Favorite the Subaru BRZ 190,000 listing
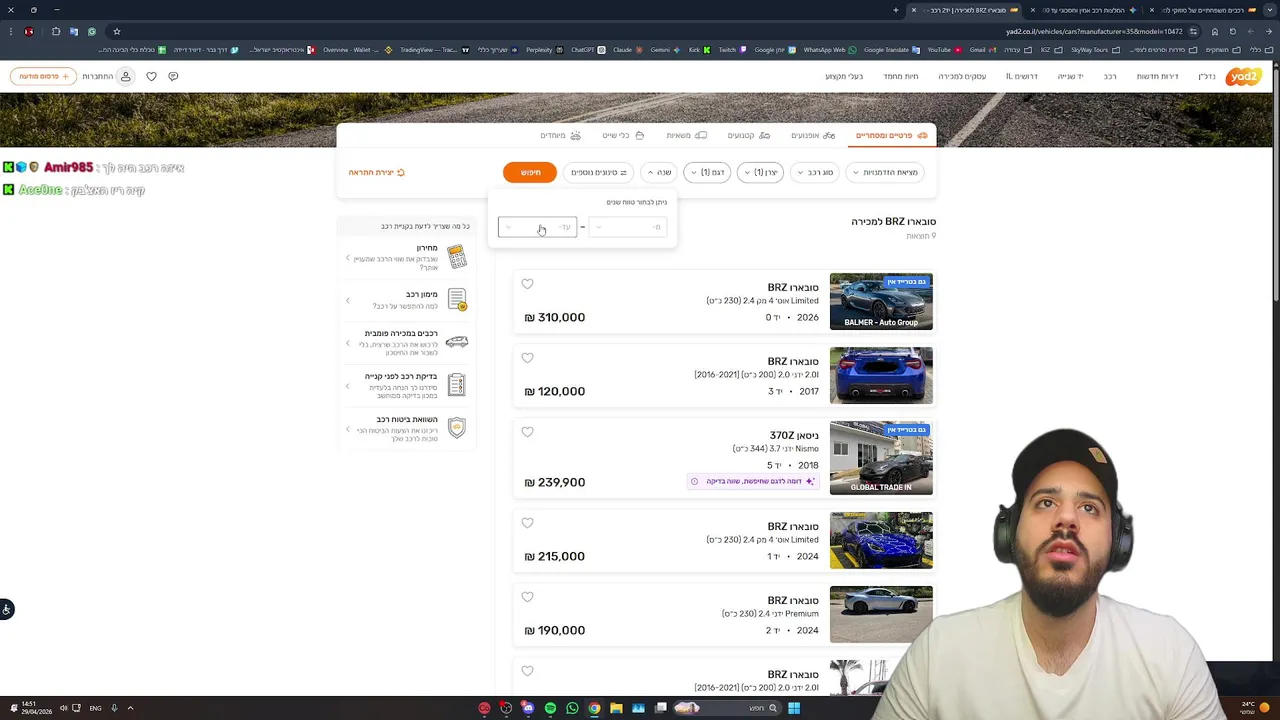 pyautogui.click(x=527, y=597)
